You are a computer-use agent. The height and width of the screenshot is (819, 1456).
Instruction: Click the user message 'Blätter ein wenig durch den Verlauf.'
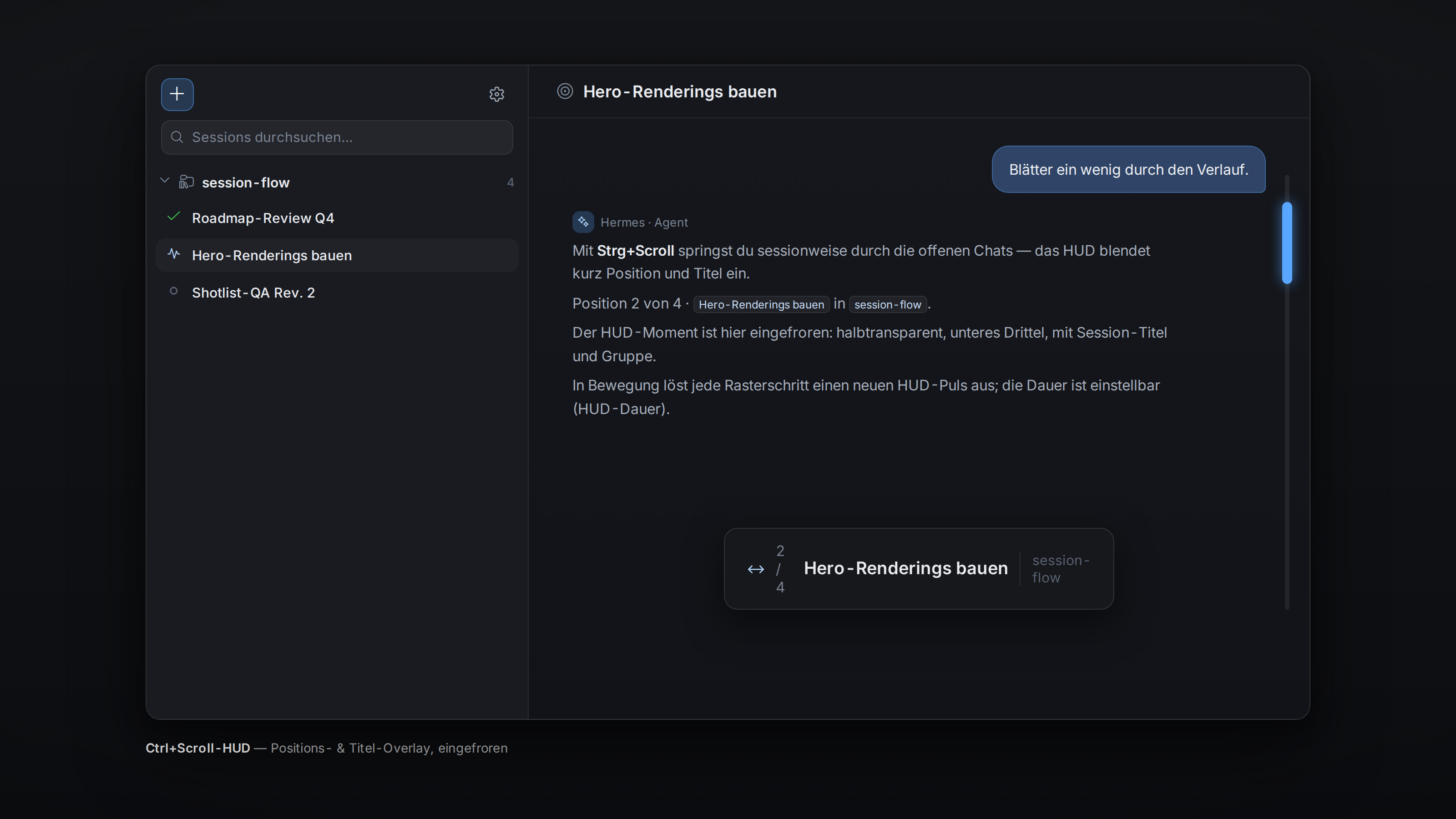[x=1128, y=170]
